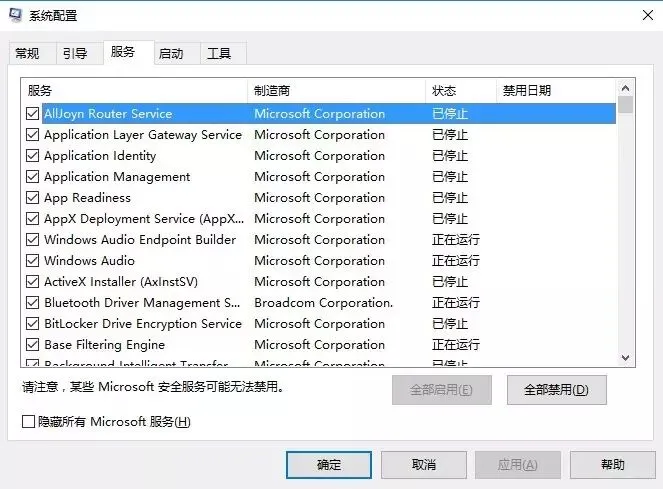
Task: Confirm with the 确定 button
Action: (x=329, y=465)
